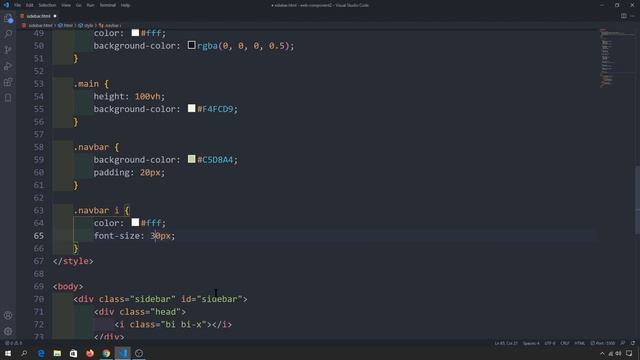Click the closing </style> tag
Image resolution: width=640 pixels, height=360 pixels.
73,261
